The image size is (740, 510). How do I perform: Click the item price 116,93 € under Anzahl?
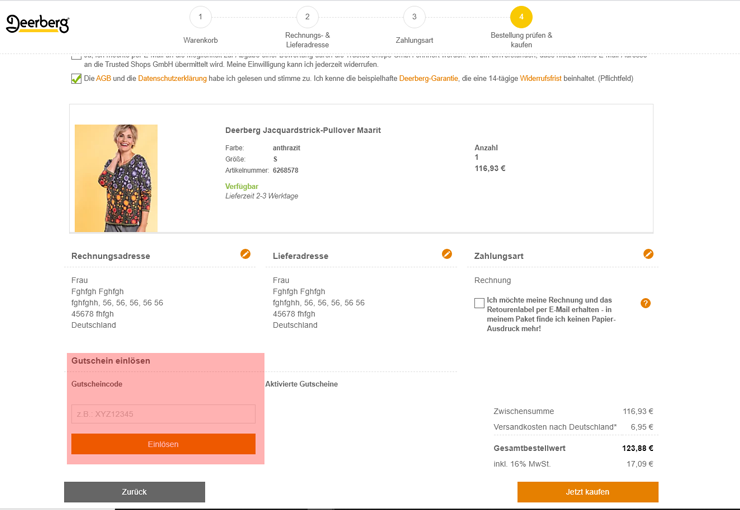point(490,168)
